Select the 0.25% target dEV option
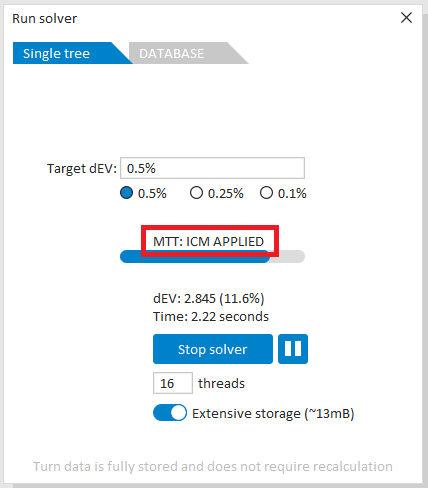The image size is (428, 488). point(196,193)
